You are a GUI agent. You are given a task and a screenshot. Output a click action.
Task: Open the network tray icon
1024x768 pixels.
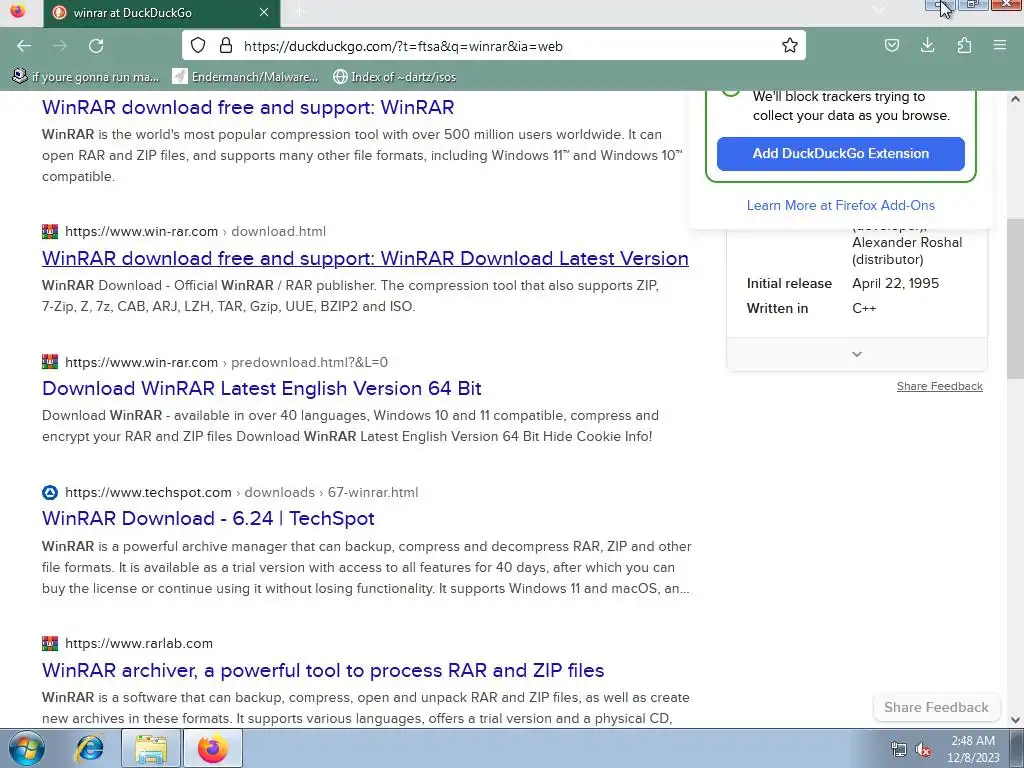[899, 750]
